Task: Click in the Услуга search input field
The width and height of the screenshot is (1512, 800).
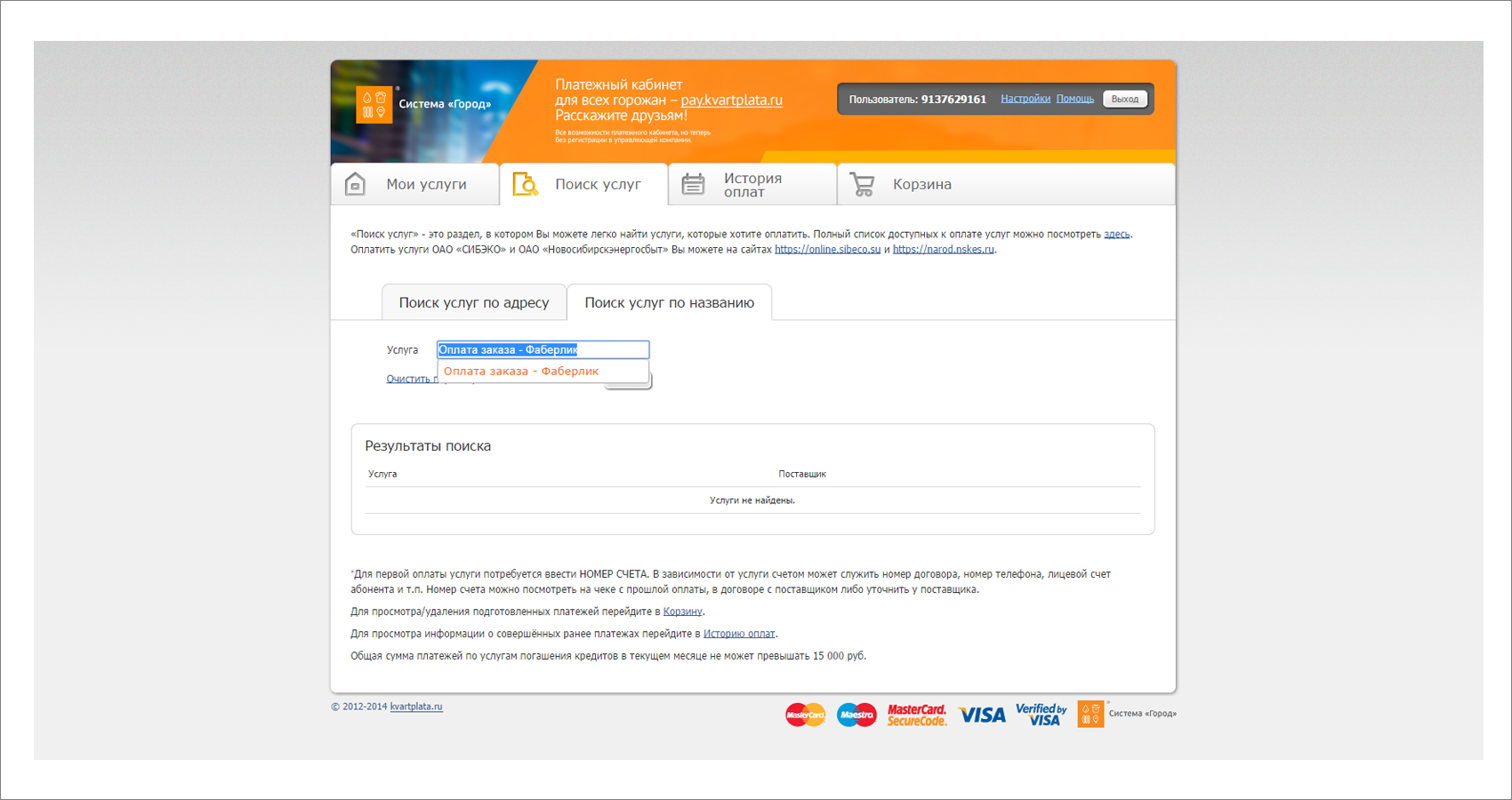Action: 543,349
